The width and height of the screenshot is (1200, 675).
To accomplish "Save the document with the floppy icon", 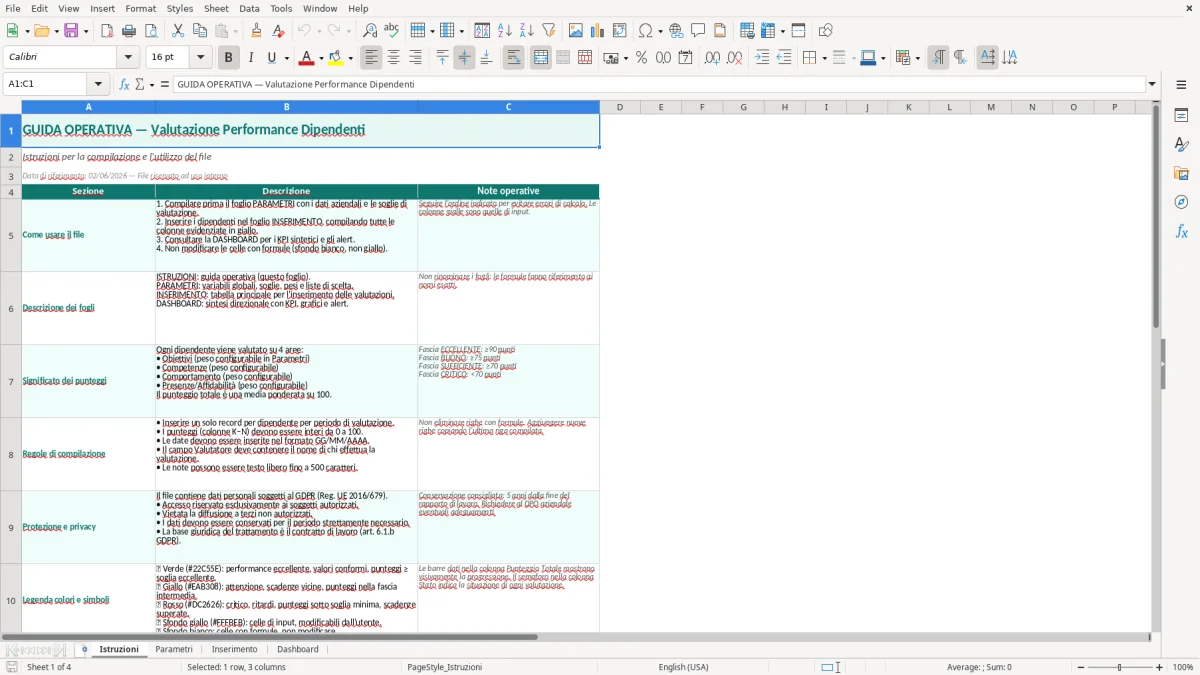I will pyautogui.click(x=71, y=31).
